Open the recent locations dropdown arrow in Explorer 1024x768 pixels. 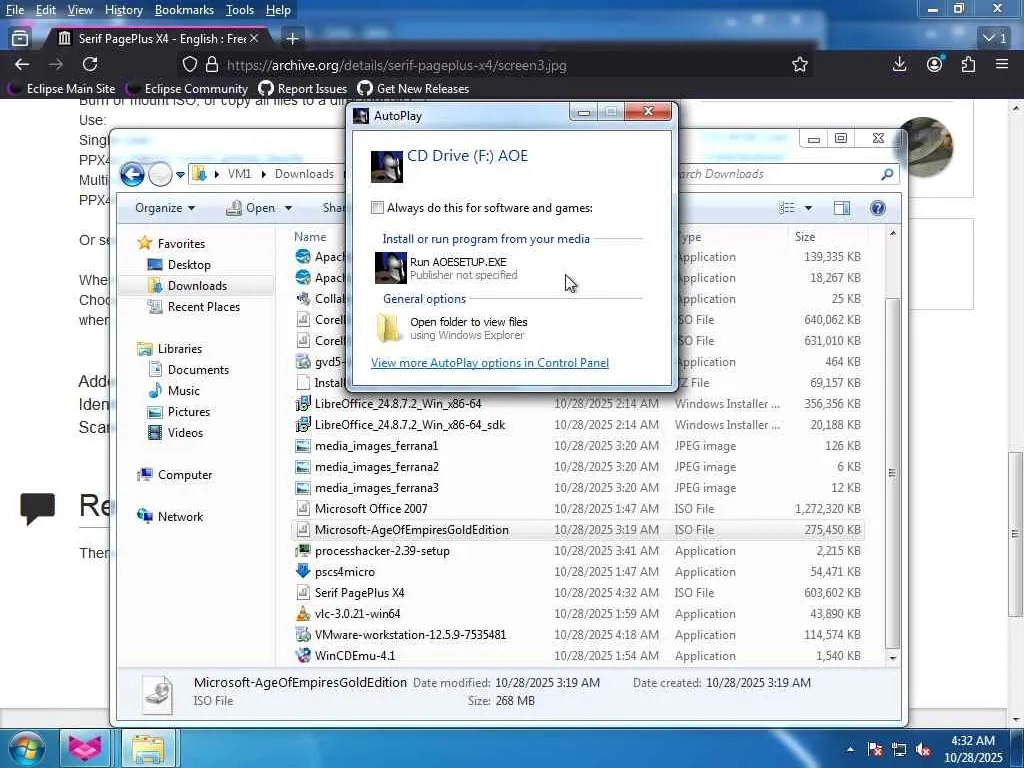pos(180,174)
